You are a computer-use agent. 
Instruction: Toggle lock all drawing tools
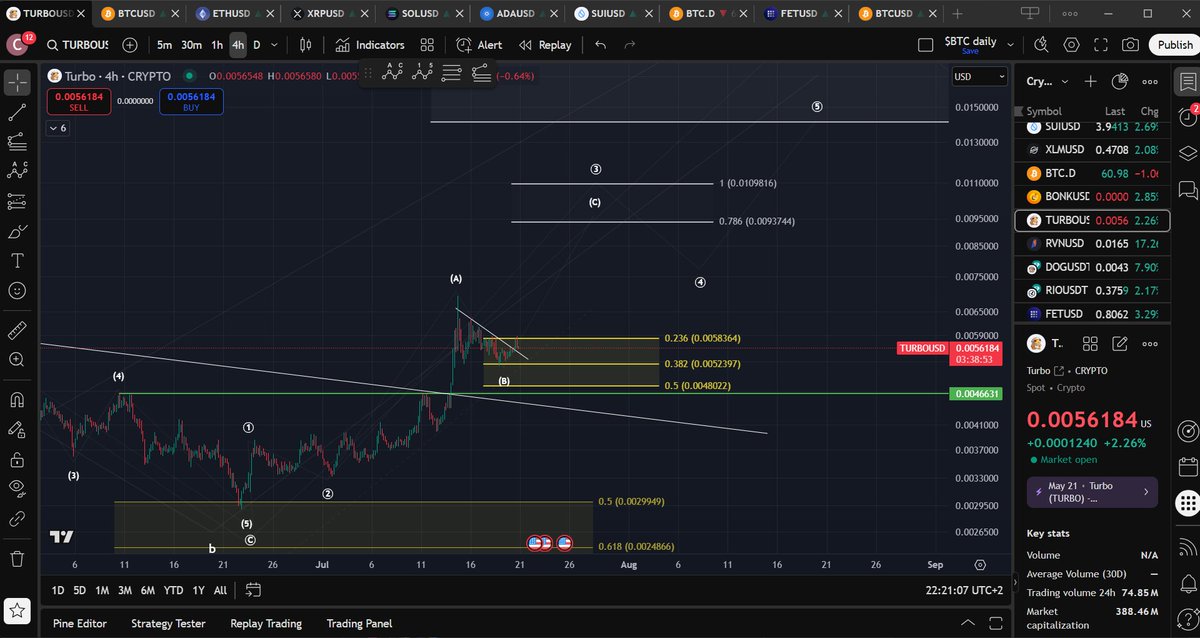coord(17,459)
